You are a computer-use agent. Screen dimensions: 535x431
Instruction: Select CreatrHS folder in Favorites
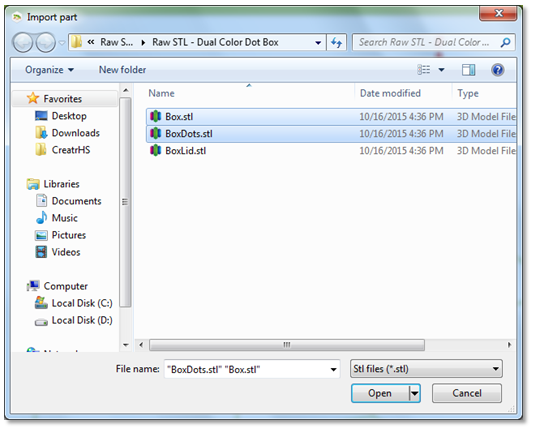[71, 150]
